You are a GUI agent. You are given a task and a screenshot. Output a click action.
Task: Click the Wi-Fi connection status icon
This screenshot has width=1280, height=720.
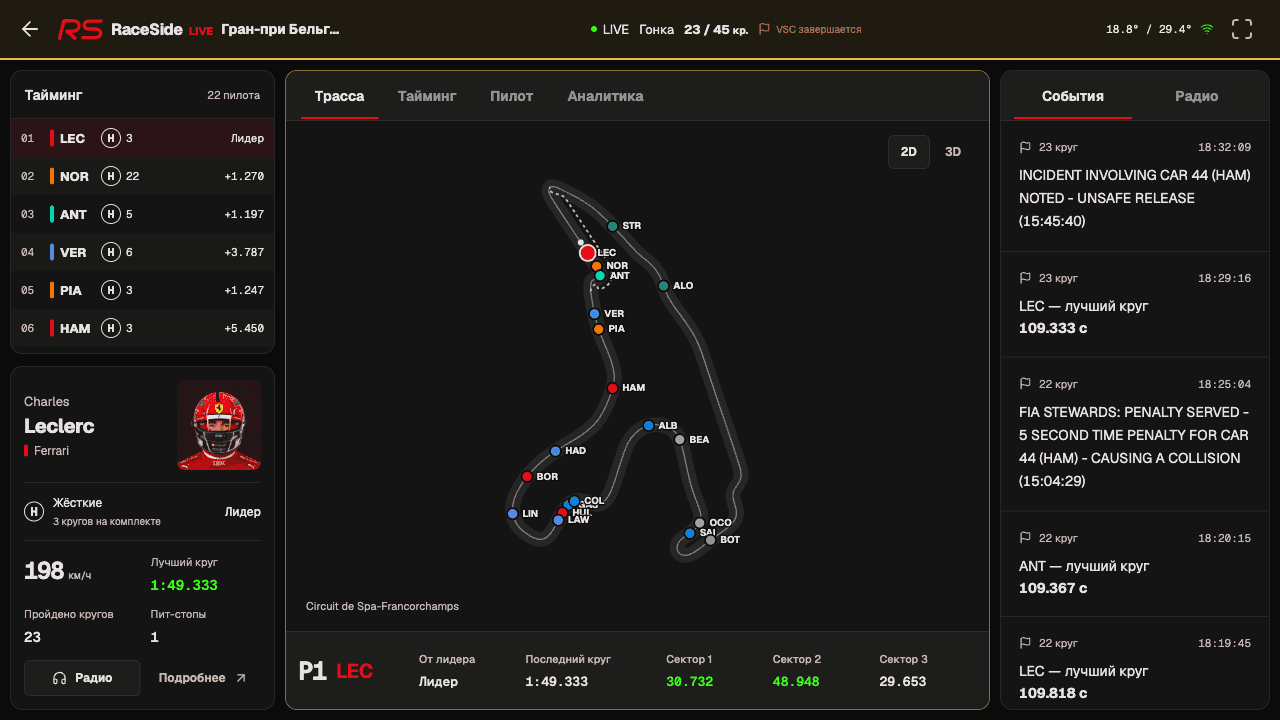1207,29
